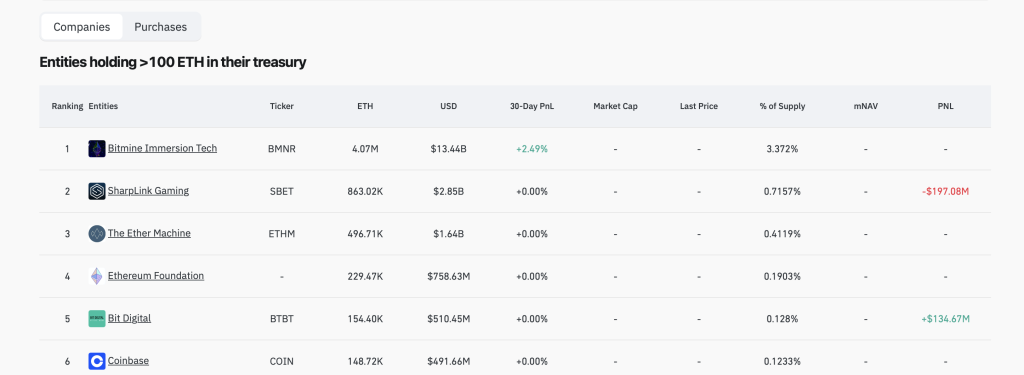
Task: Switch to the Purchases tab
Action: pos(161,27)
